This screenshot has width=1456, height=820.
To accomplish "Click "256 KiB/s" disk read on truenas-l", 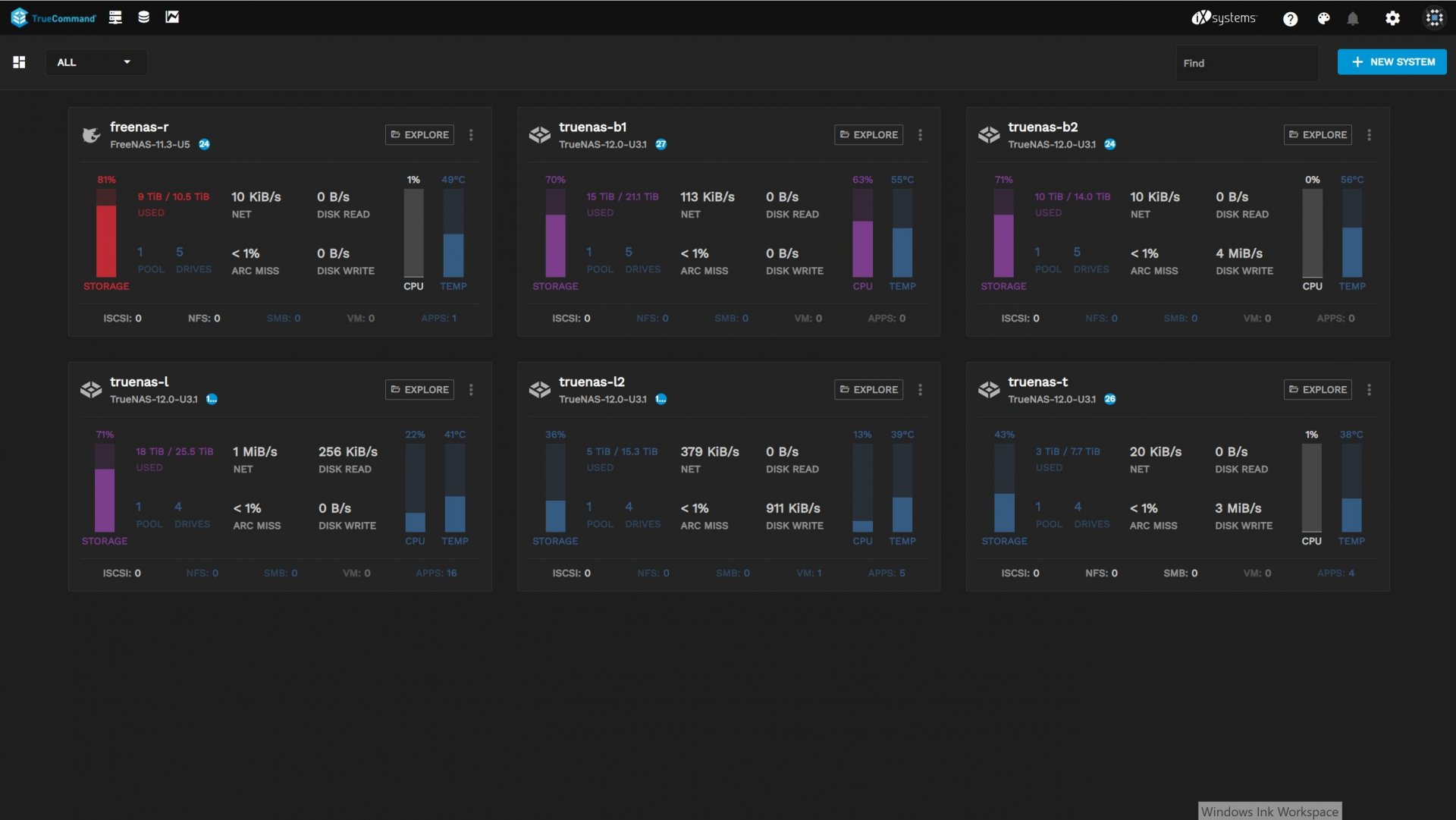I will tap(348, 452).
